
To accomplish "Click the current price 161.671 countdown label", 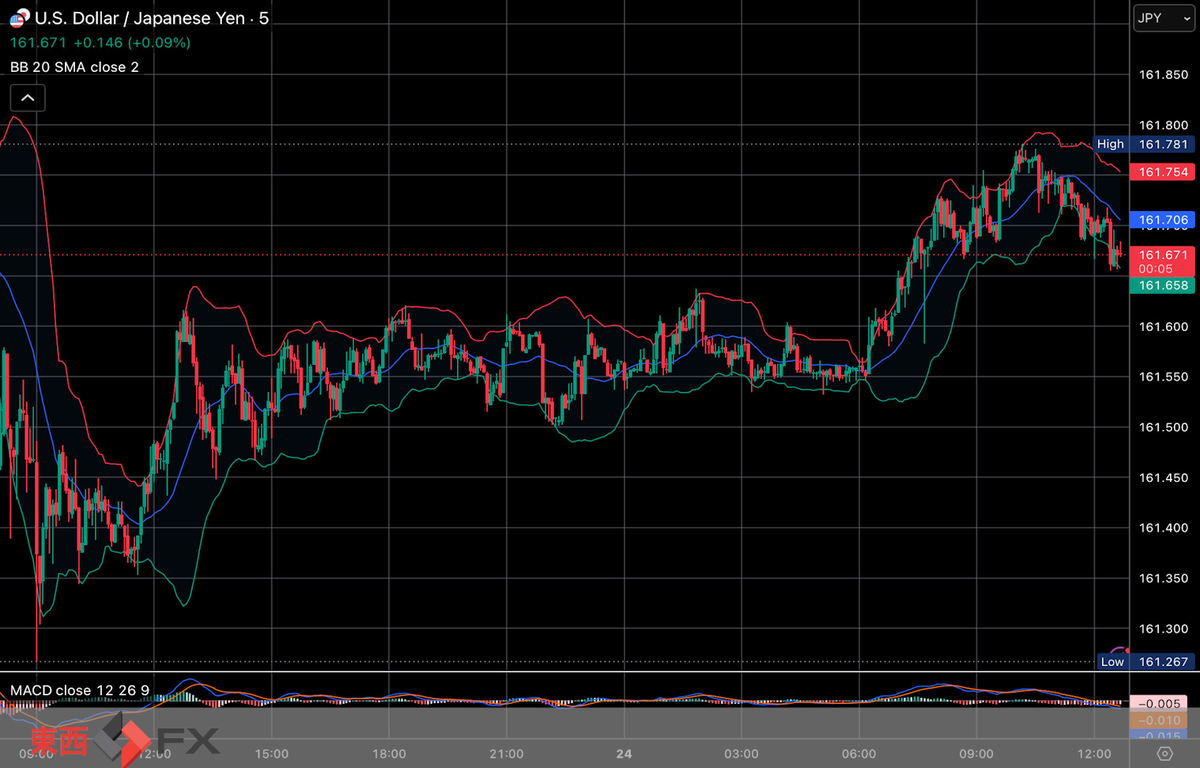I will (x=1161, y=262).
